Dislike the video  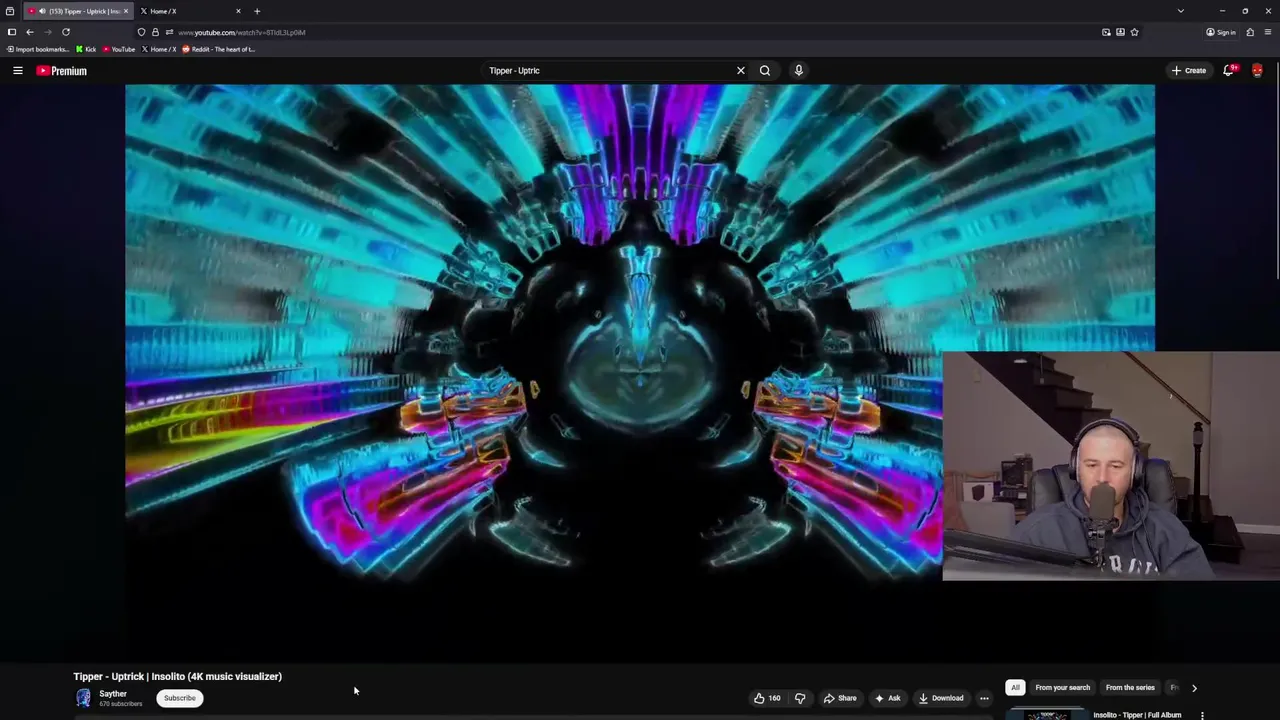(799, 698)
